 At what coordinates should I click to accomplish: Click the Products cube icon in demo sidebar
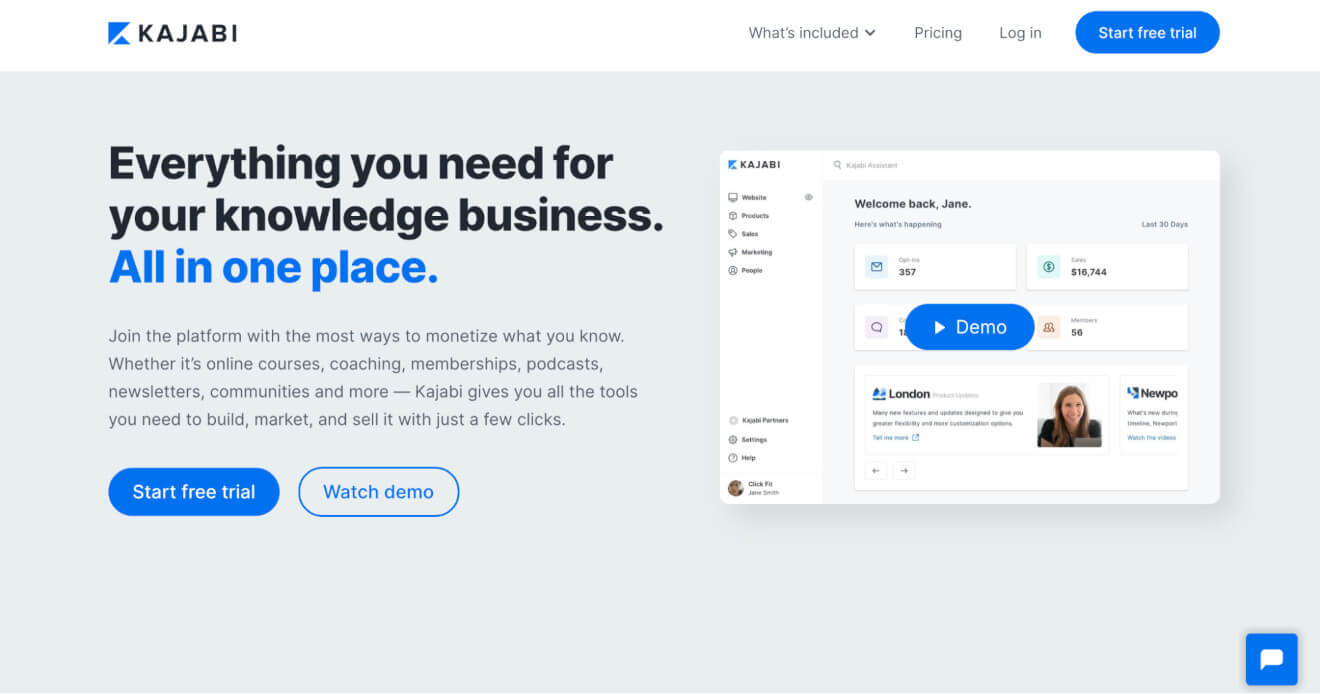(733, 216)
